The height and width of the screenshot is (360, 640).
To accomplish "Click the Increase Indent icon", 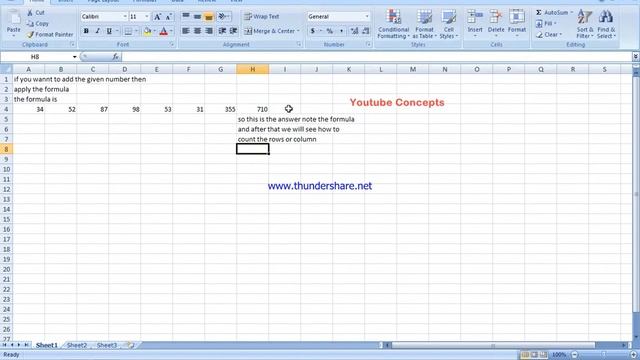I will tap(233, 31).
